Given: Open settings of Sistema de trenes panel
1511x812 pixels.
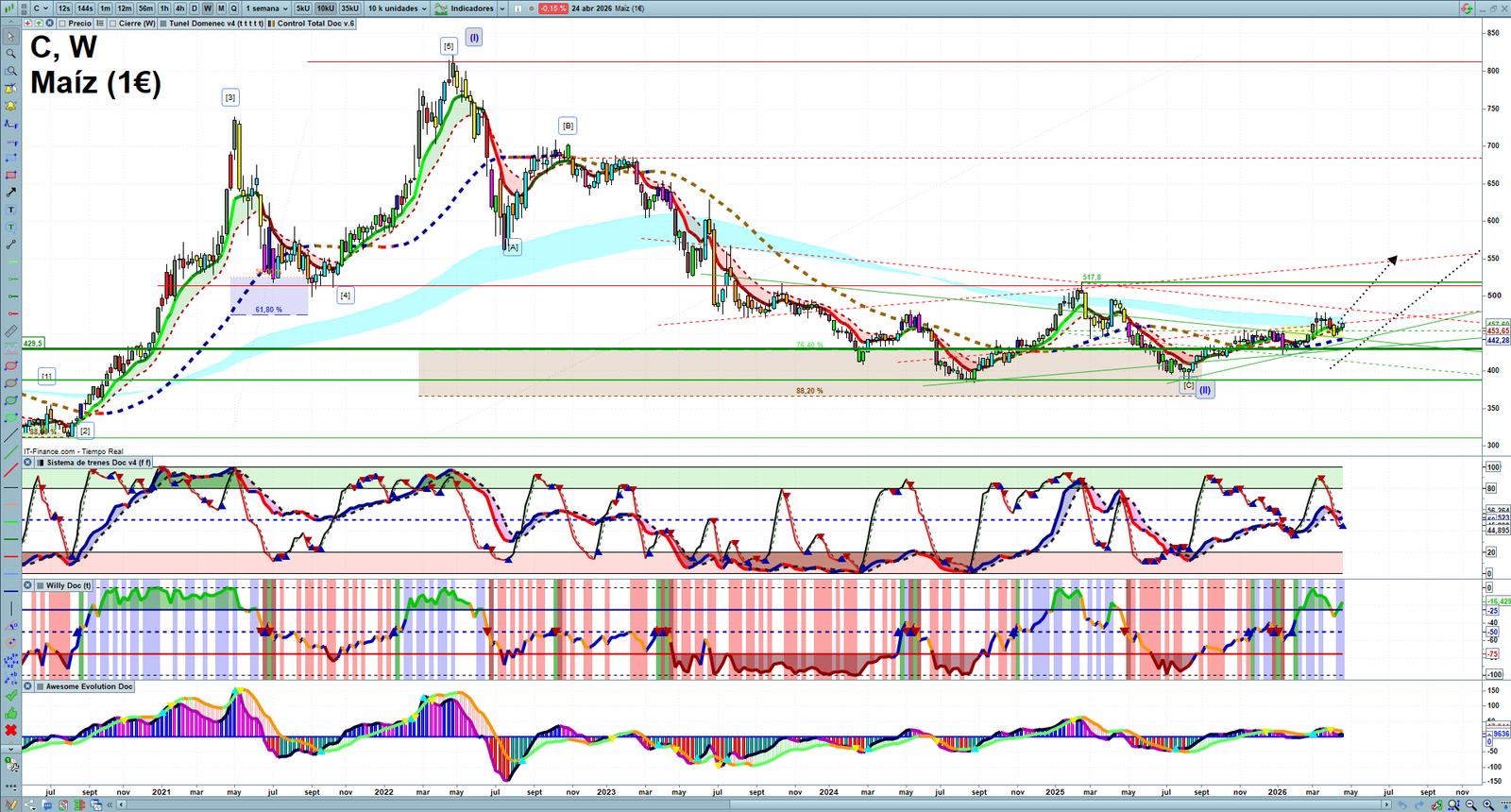Looking at the screenshot, I should pos(40,463).
